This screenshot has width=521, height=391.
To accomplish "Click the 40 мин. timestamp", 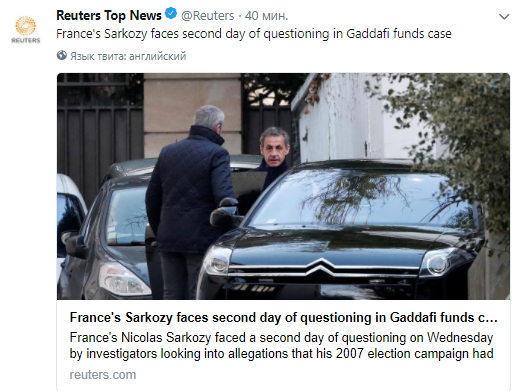I will pos(266,16).
